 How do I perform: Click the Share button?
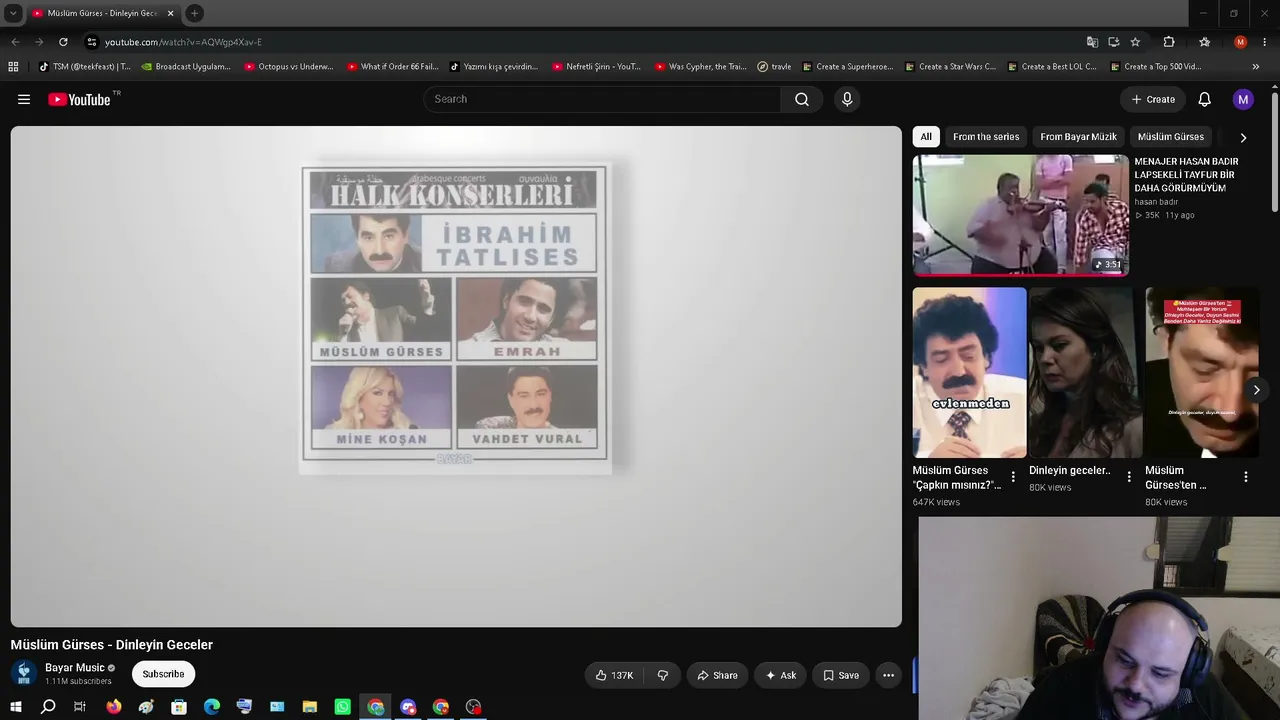tap(717, 675)
